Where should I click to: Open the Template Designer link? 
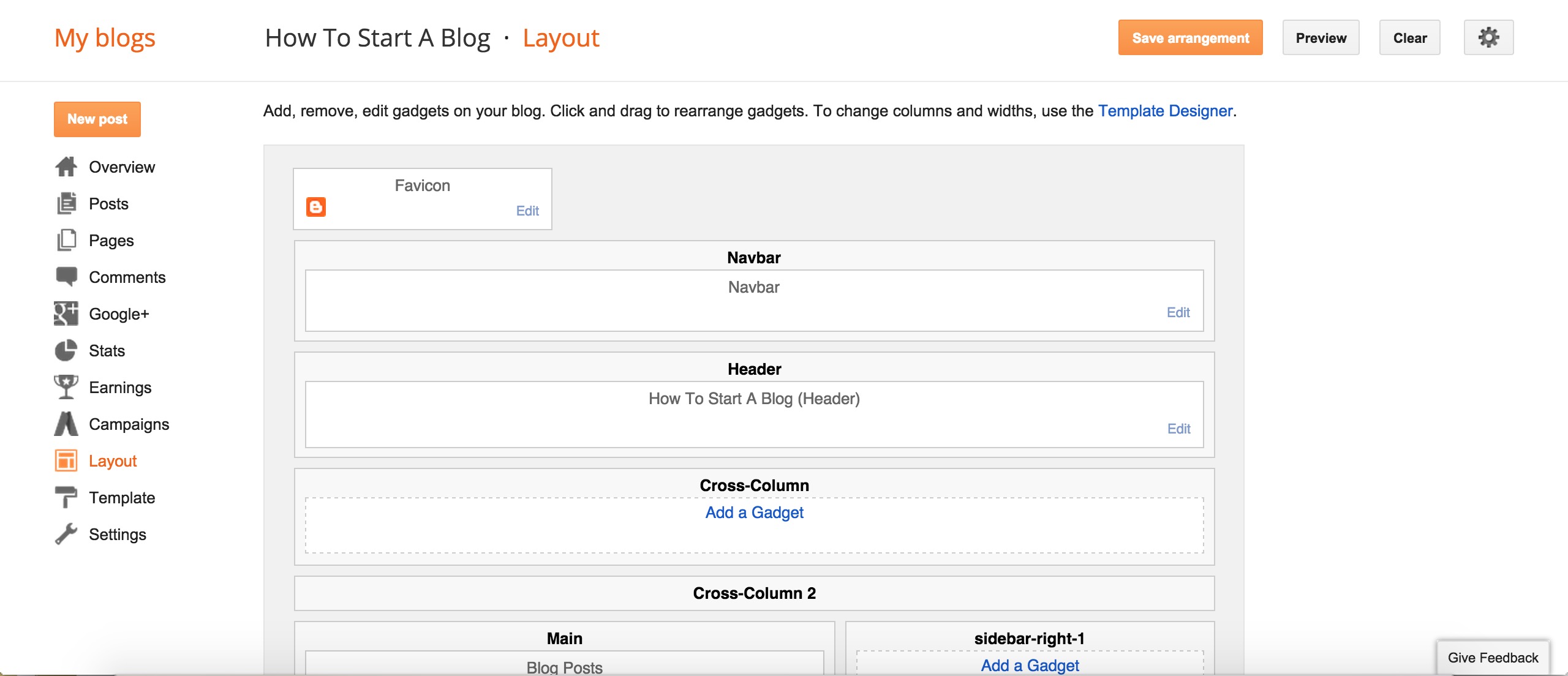1165,111
